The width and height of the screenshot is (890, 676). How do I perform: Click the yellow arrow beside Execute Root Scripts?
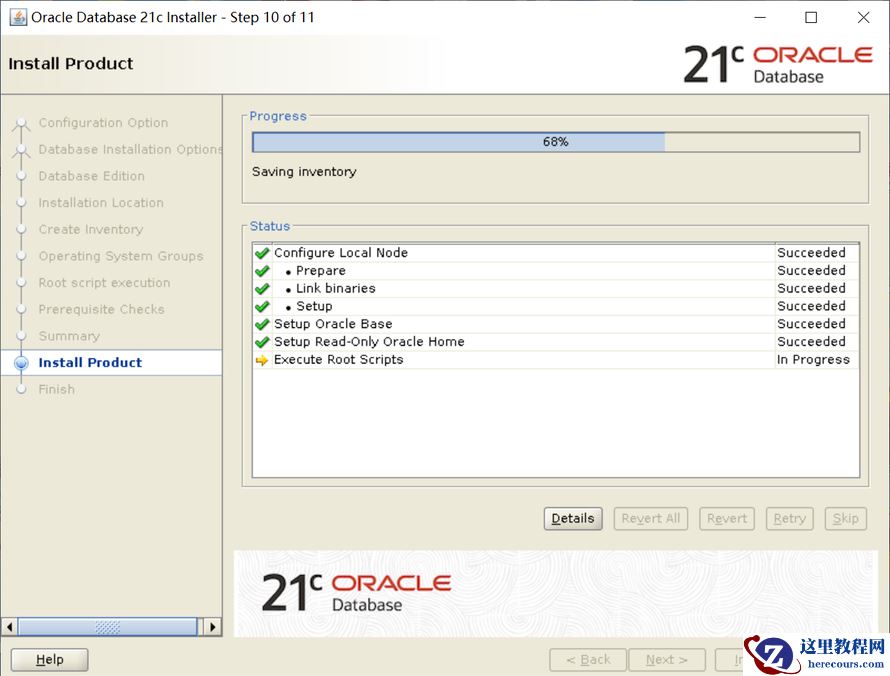(262, 360)
